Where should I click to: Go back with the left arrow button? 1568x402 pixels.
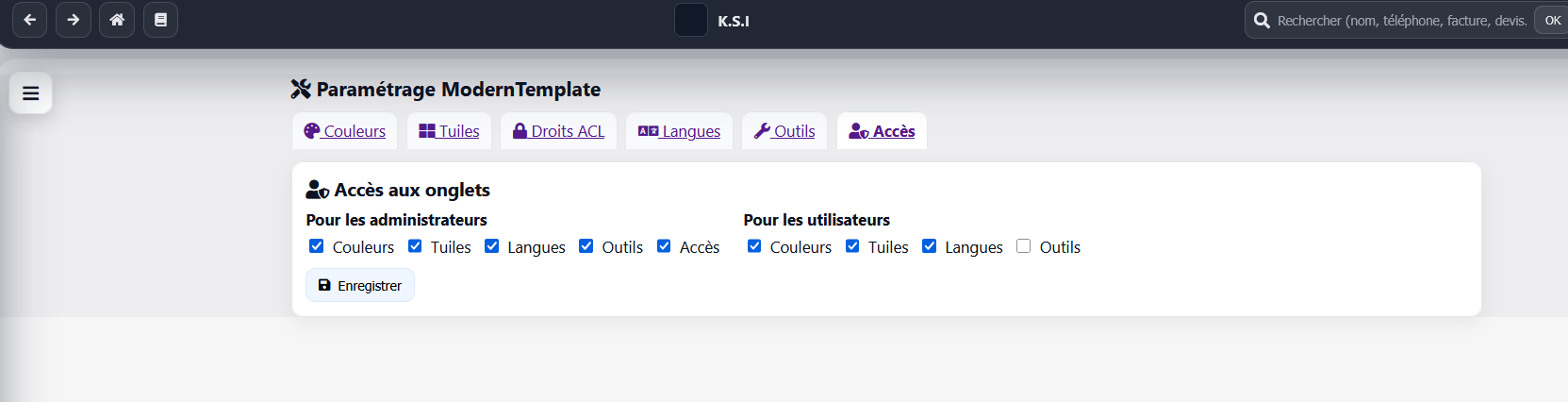[30, 20]
